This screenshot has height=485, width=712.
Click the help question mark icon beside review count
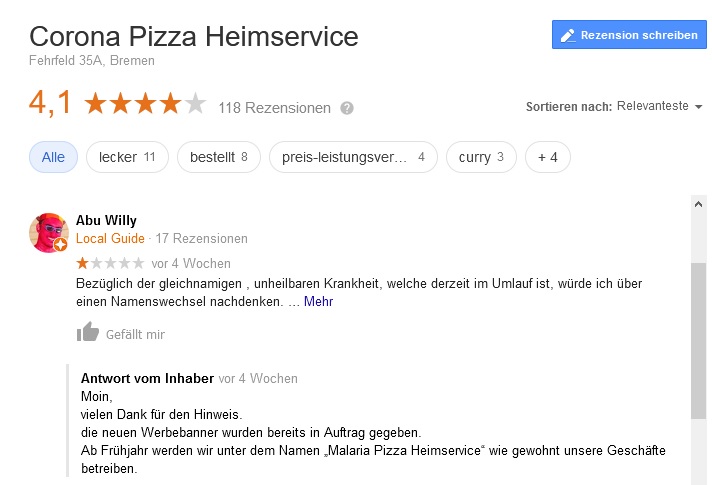tap(347, 108)
